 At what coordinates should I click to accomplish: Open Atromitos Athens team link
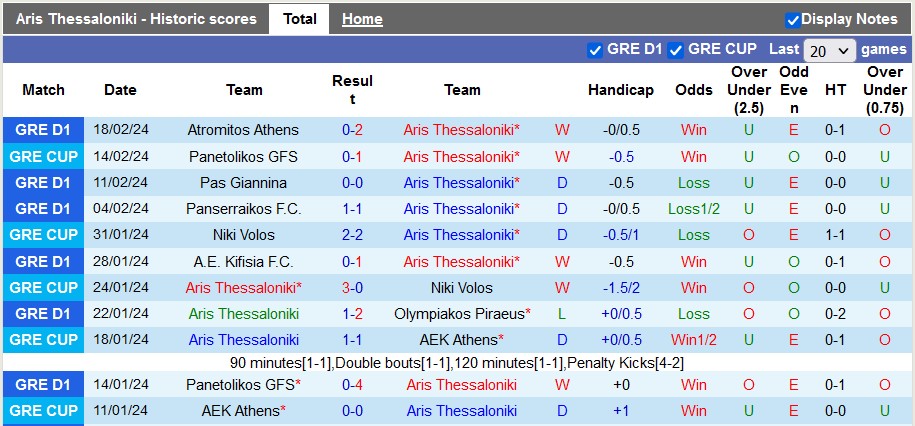pyautogui.click(x=243, y=130)
